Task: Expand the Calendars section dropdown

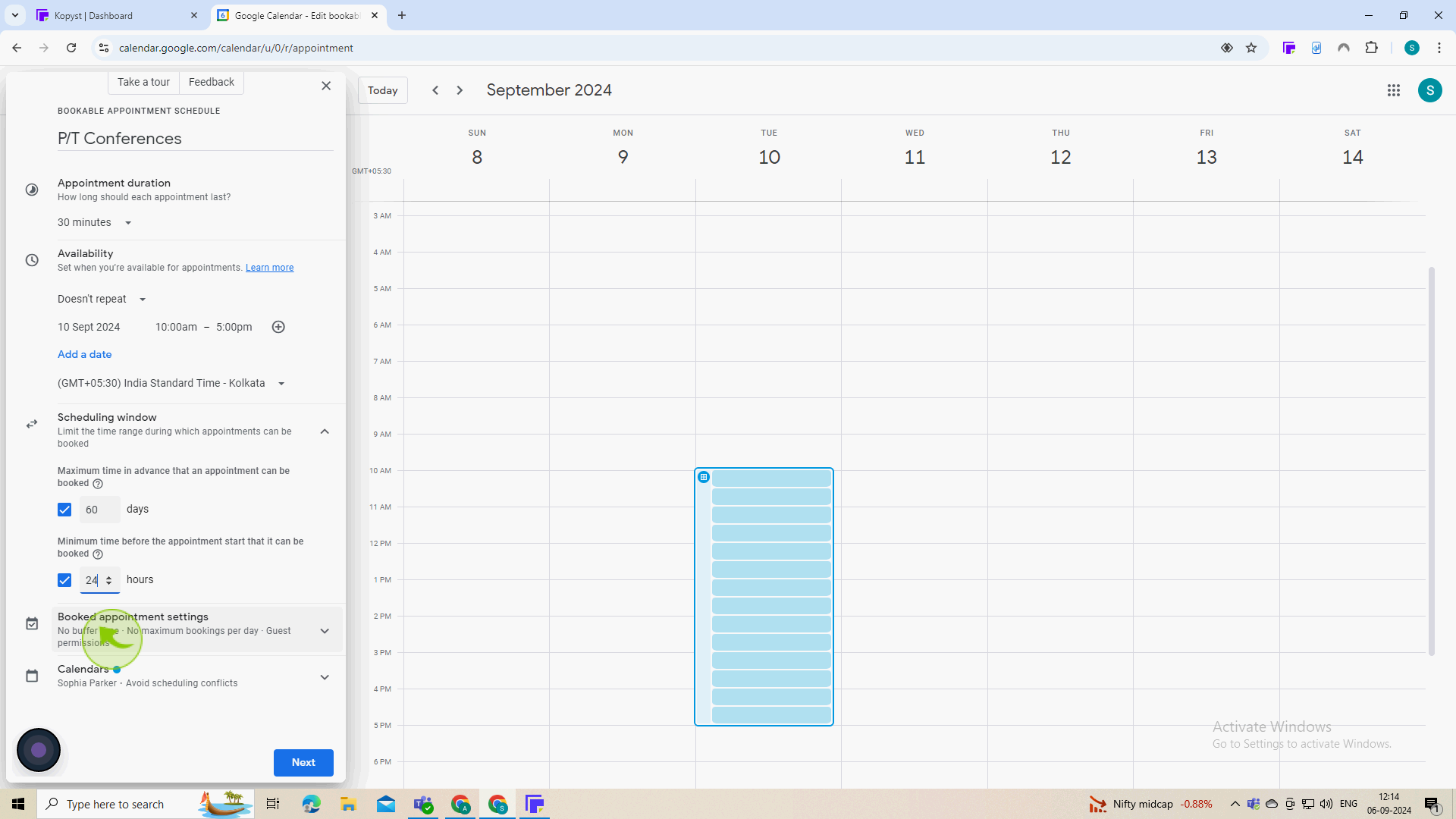Action: pyautogui.click(x=326, y=676)
